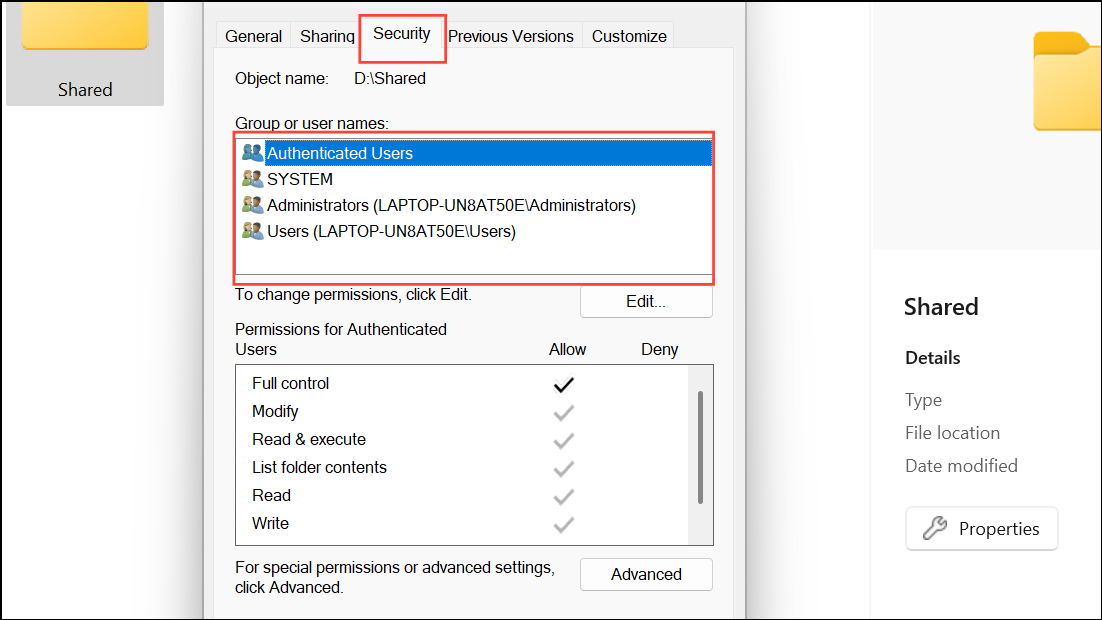
Task: Click the Properties button in details pane
Action: coord(981,528)
